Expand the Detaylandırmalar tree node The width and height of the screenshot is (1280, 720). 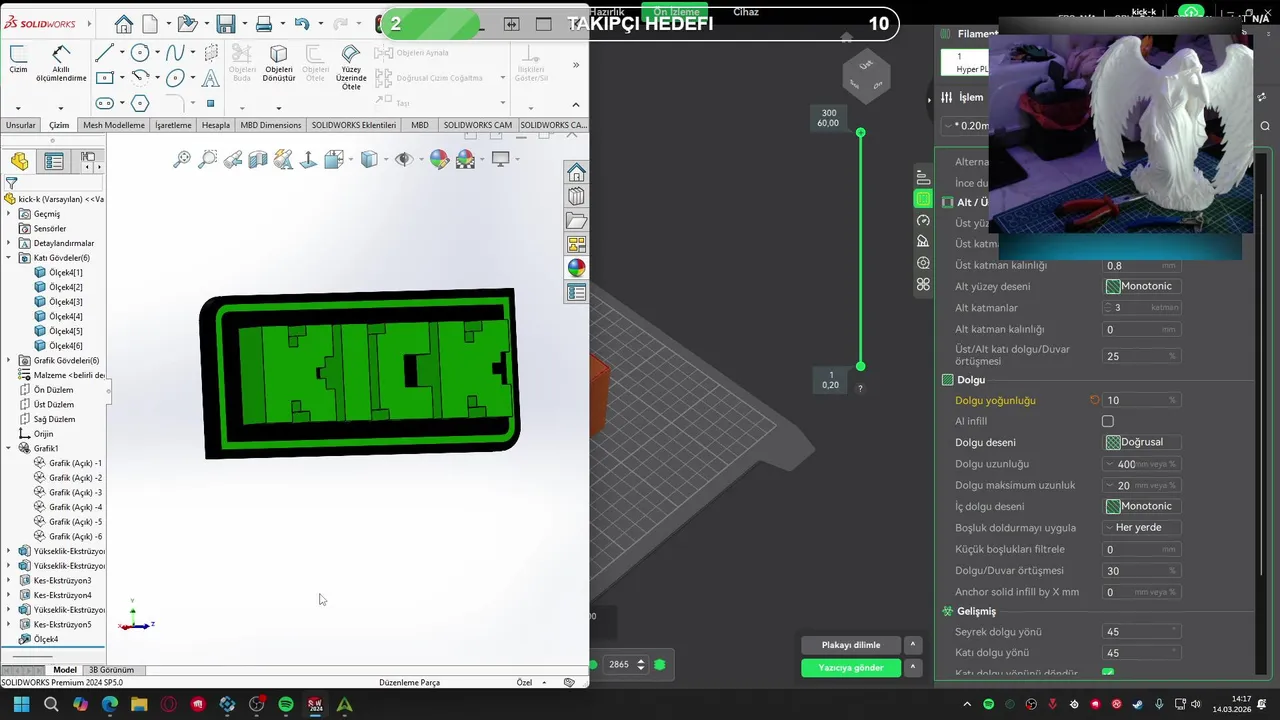click(x=9, y=243)
